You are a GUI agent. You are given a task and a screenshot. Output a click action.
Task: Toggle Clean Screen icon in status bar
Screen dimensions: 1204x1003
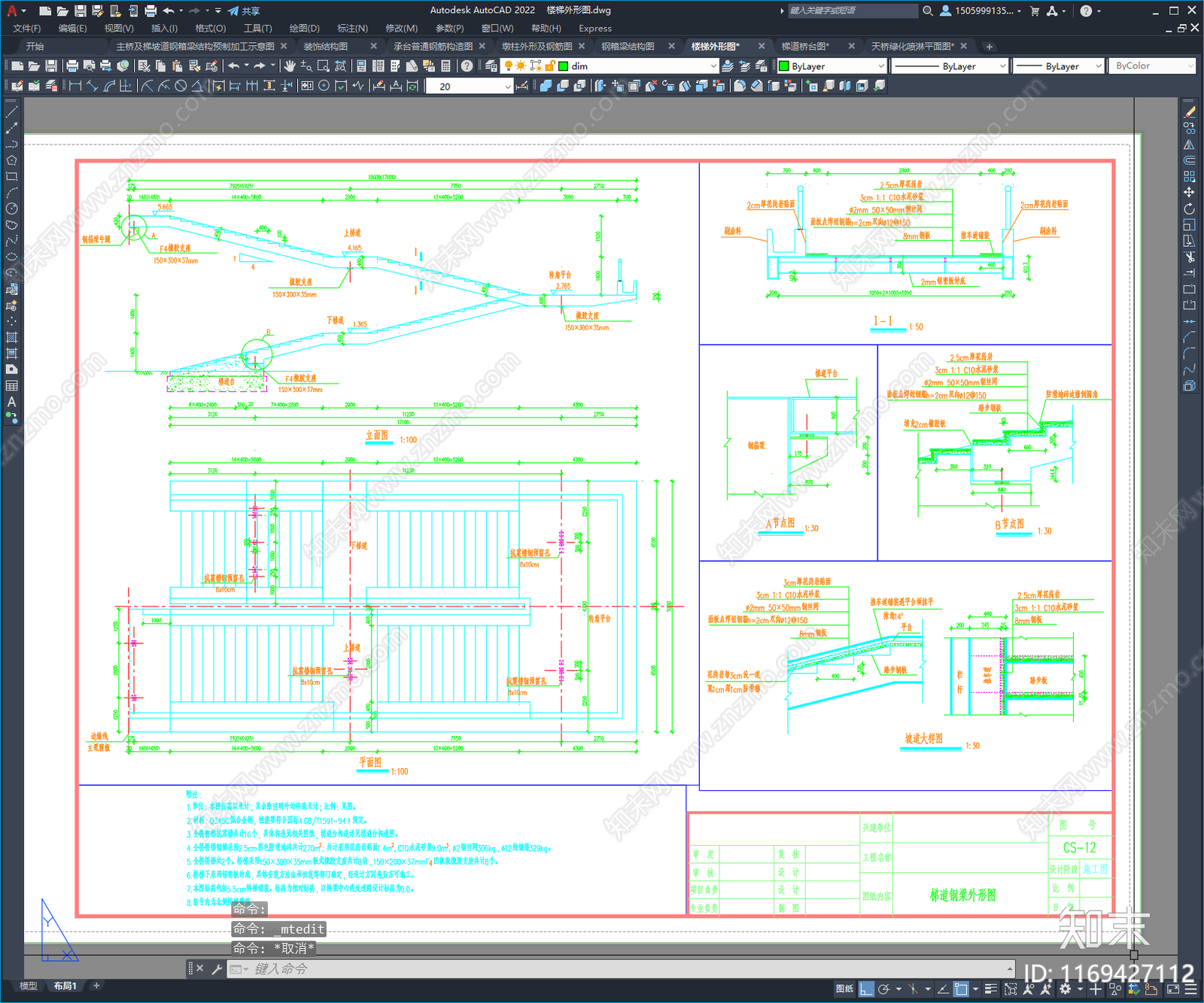[1173, 989]
